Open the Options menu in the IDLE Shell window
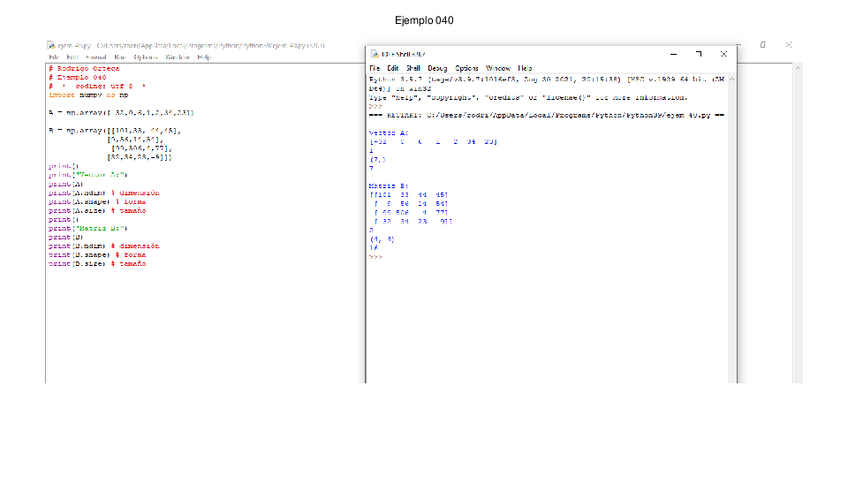Screen dimensions: 848x477 (466, 68)
